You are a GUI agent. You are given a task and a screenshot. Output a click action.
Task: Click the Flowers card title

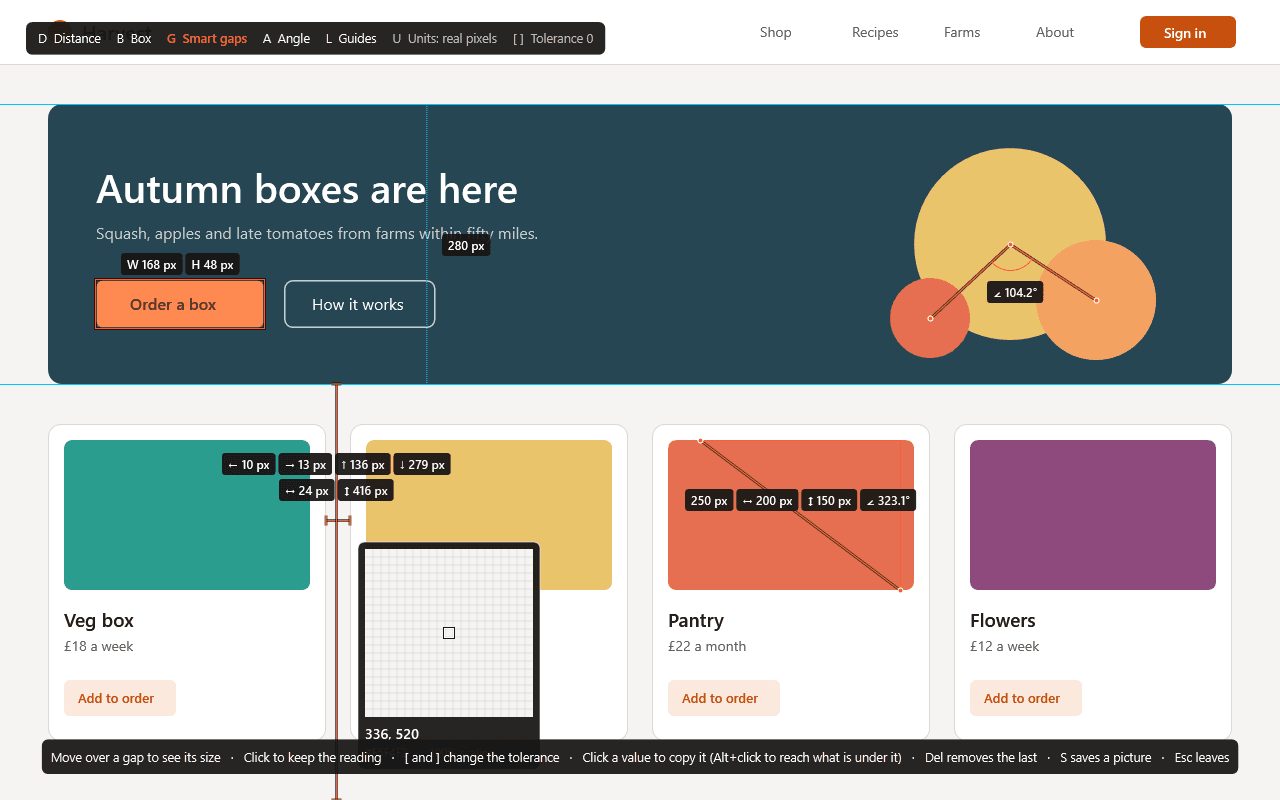point(1003,621)
